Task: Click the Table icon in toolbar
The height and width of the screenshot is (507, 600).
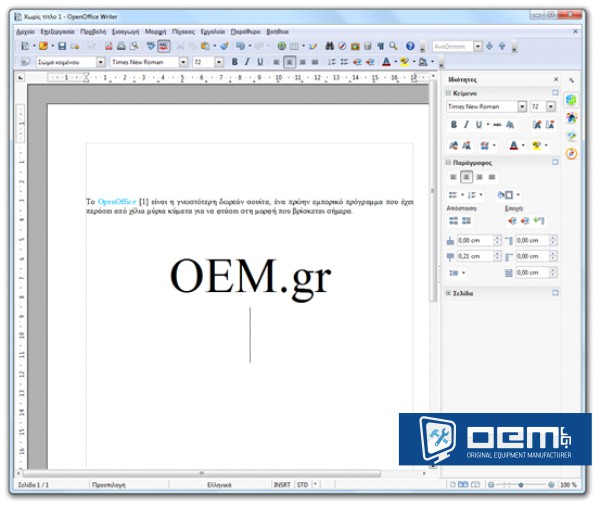Action: 294,46
